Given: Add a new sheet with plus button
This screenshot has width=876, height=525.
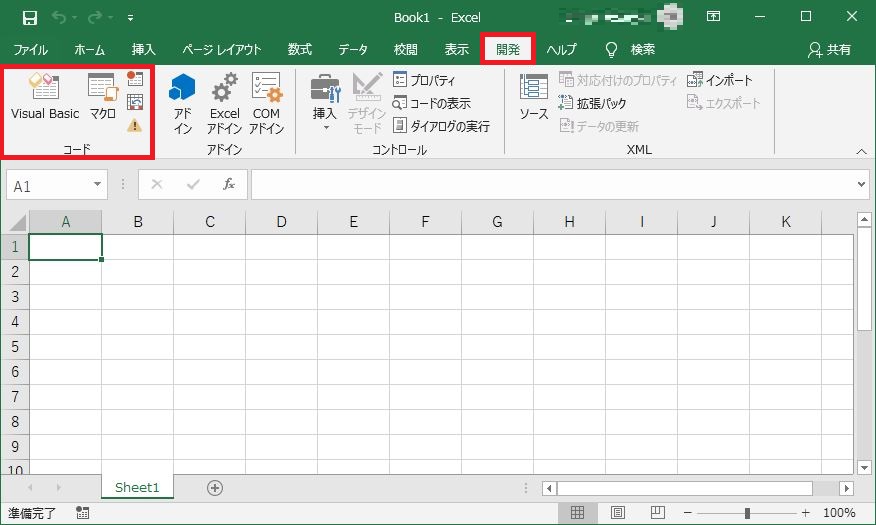Looking at the screenshot, I should pyautogui.click(x=215, y=488).
